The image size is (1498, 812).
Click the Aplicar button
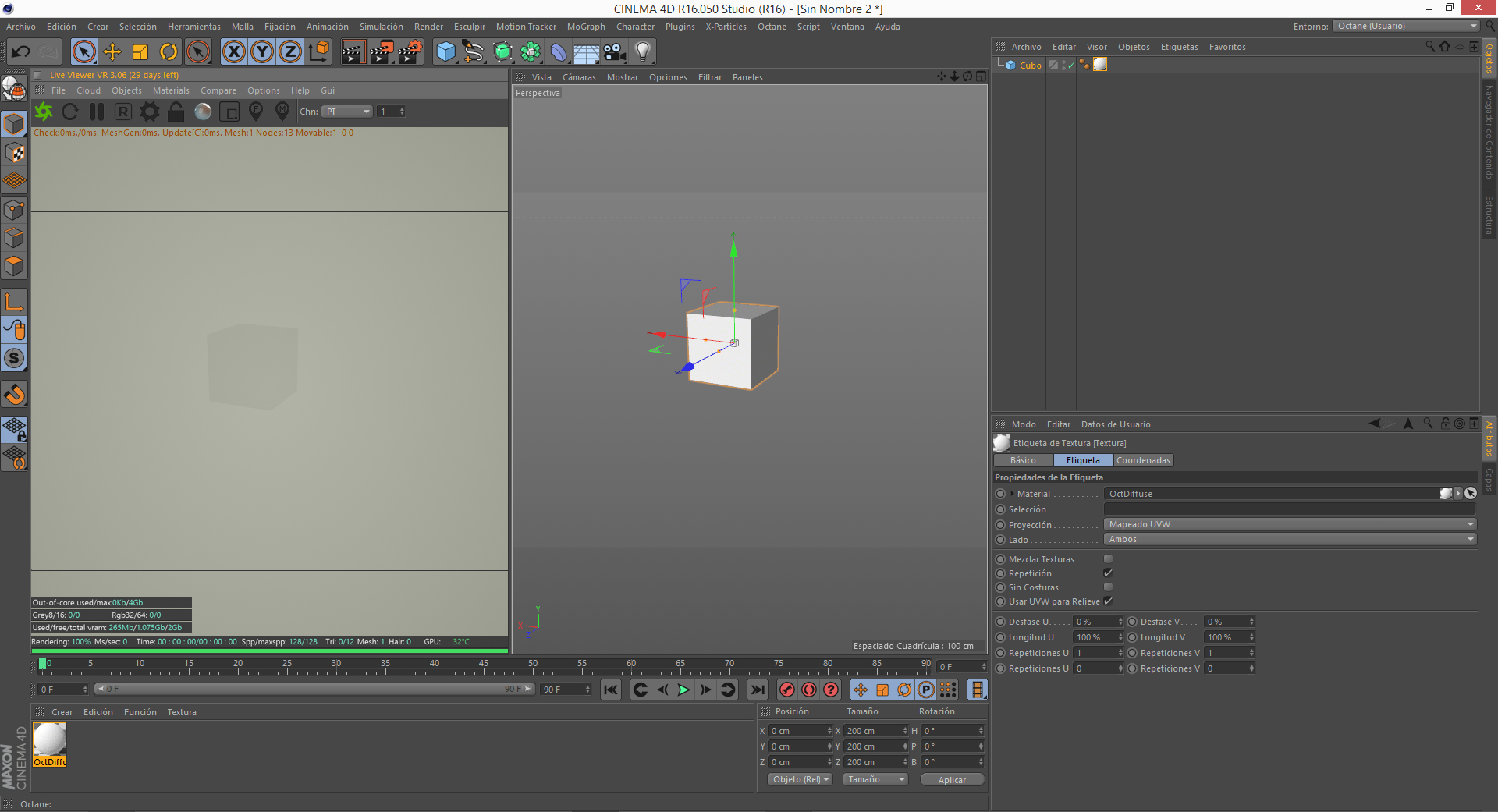point(952,780)
